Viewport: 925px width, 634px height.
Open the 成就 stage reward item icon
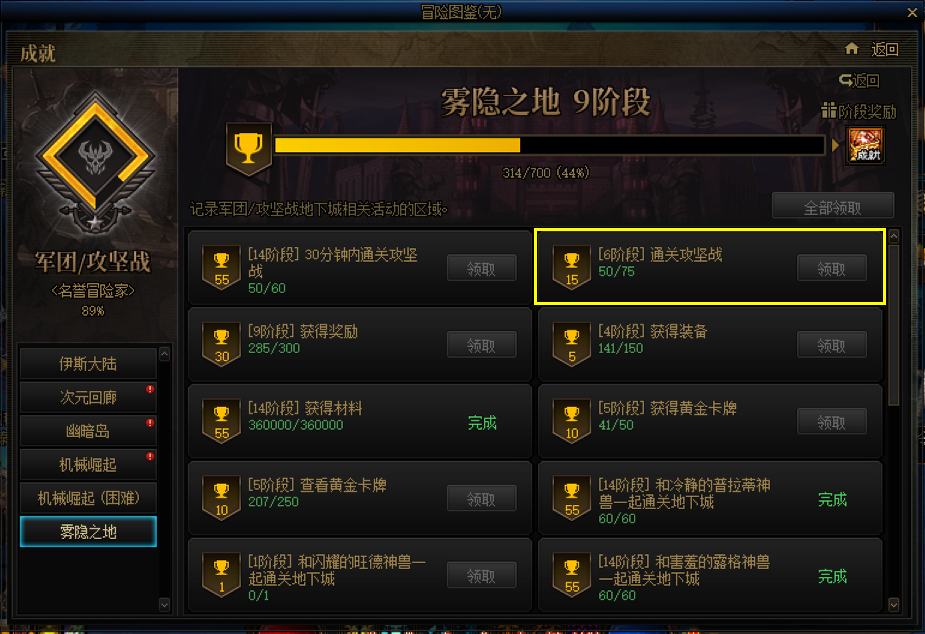865,145
